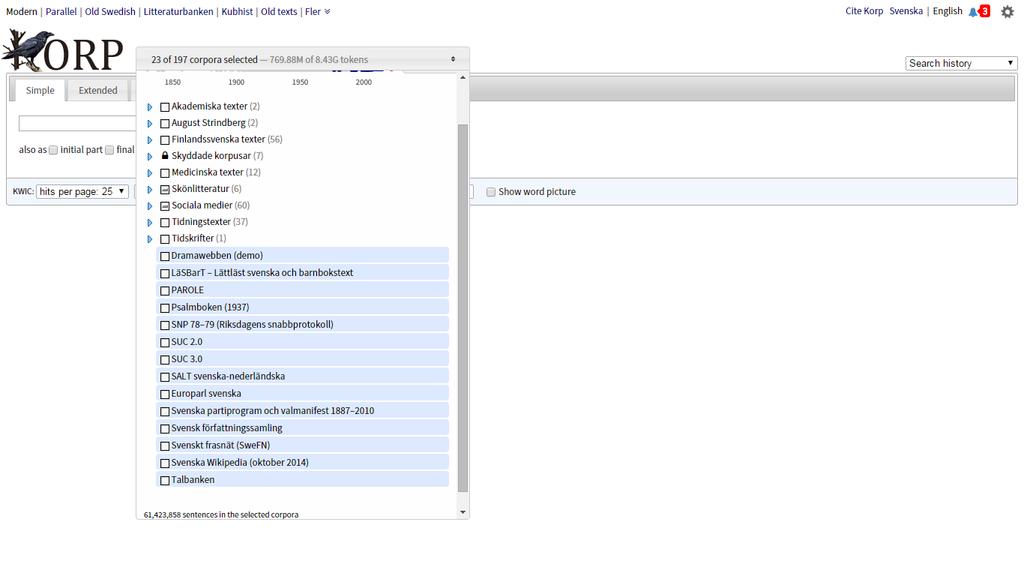Tick Svenska partiprogram och valmanifest checkbox
This screenshot has height=576, width=1024.
pos(165,411)
